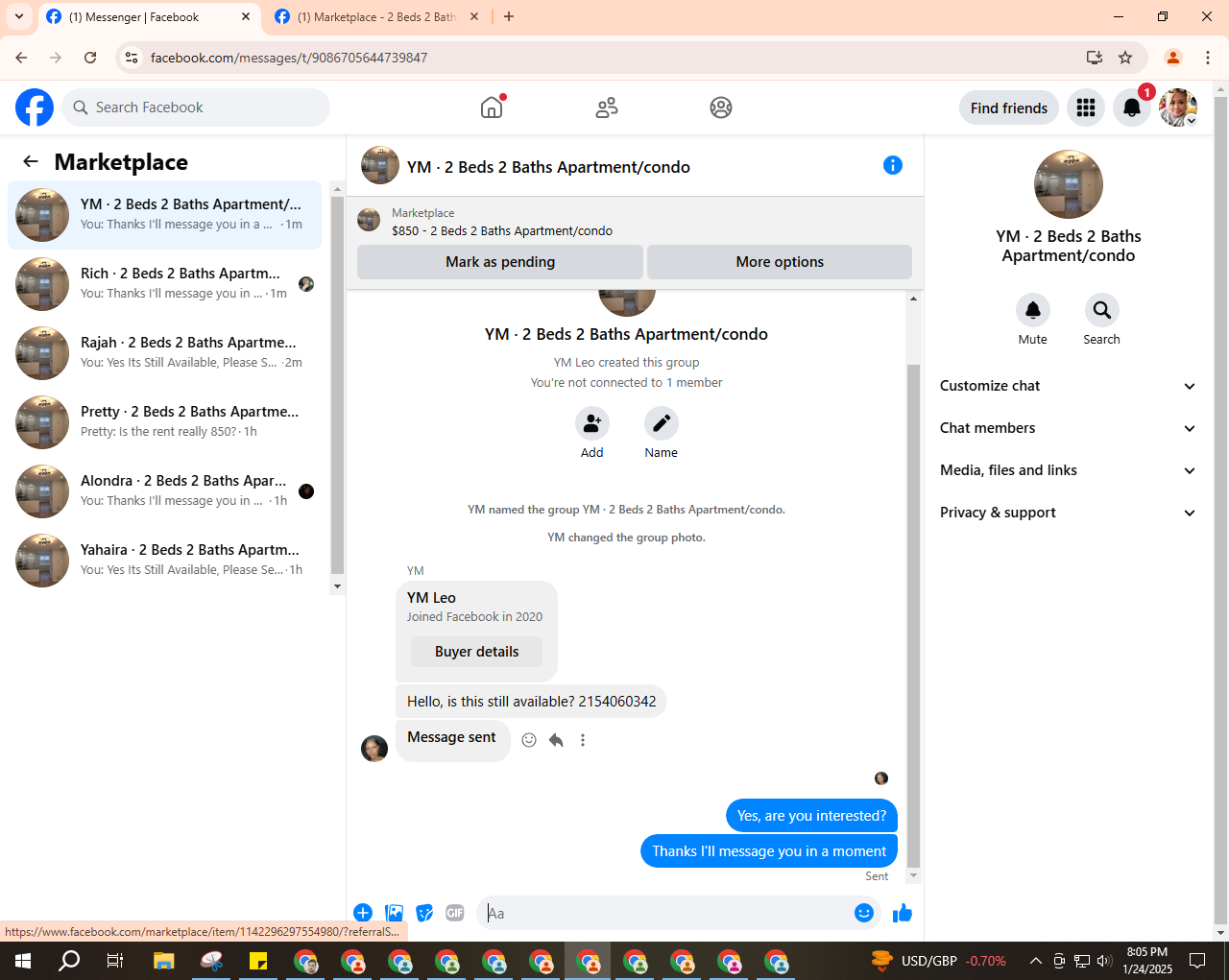
Task: Open the notifications bell
Action: tap(1132, 108)
